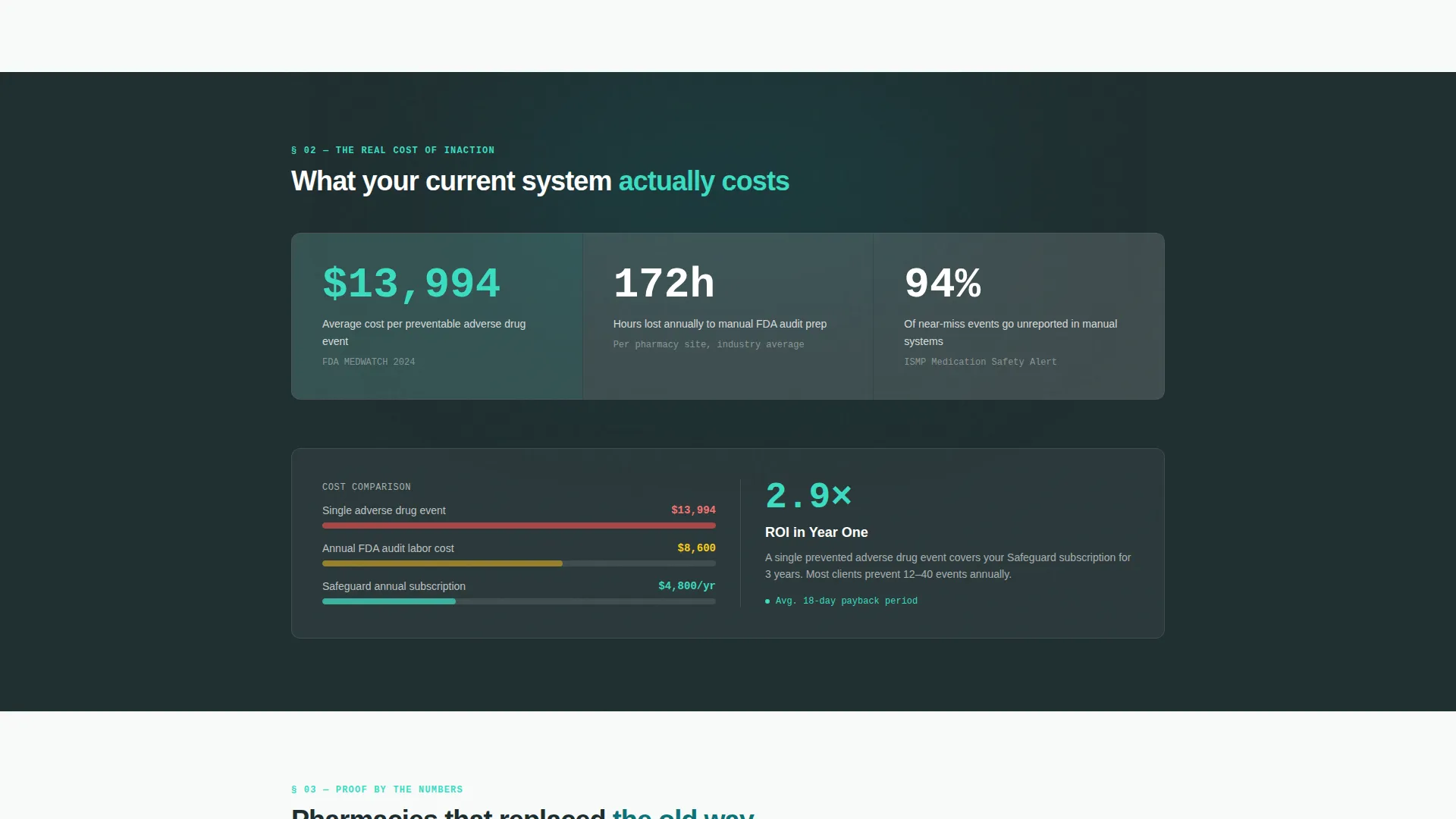Click the 'FDA MEDWATCH 2024' source note

coord(369,362)
